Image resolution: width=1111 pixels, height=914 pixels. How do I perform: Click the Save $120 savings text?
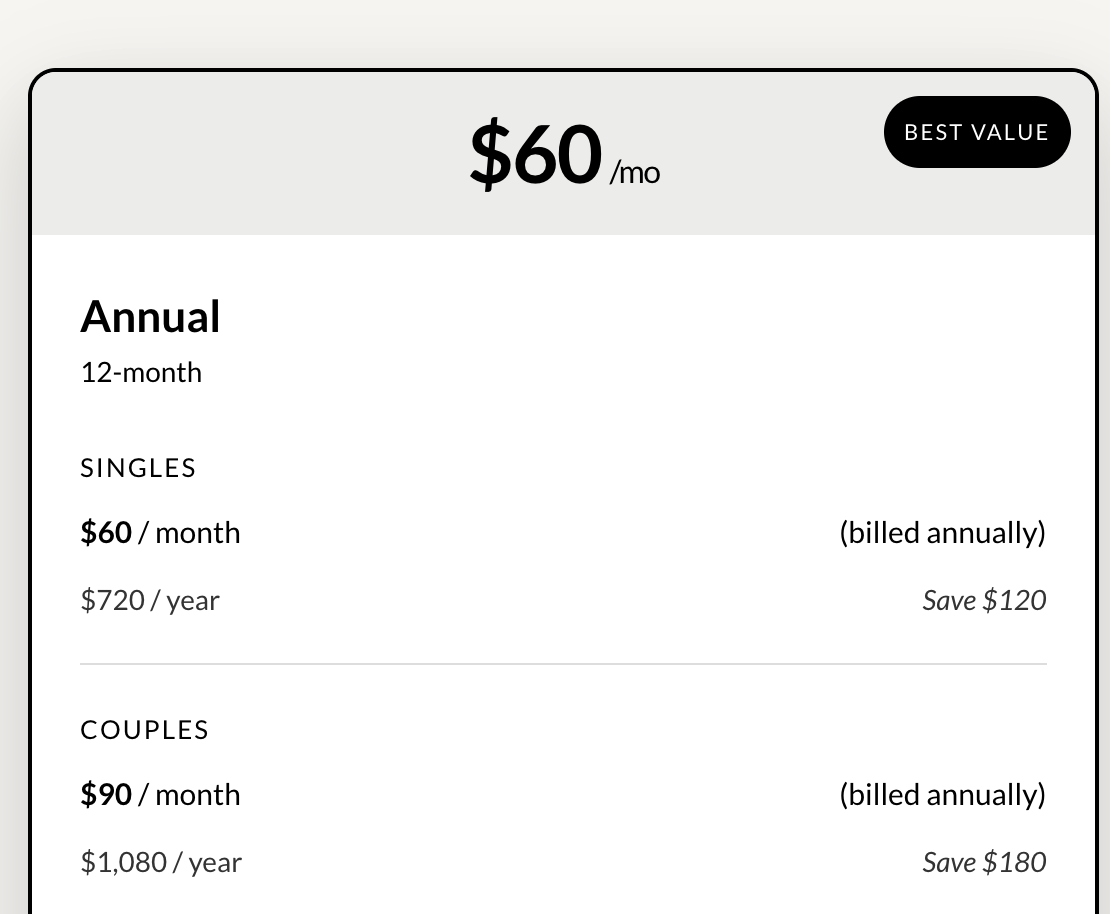(984, 601)
